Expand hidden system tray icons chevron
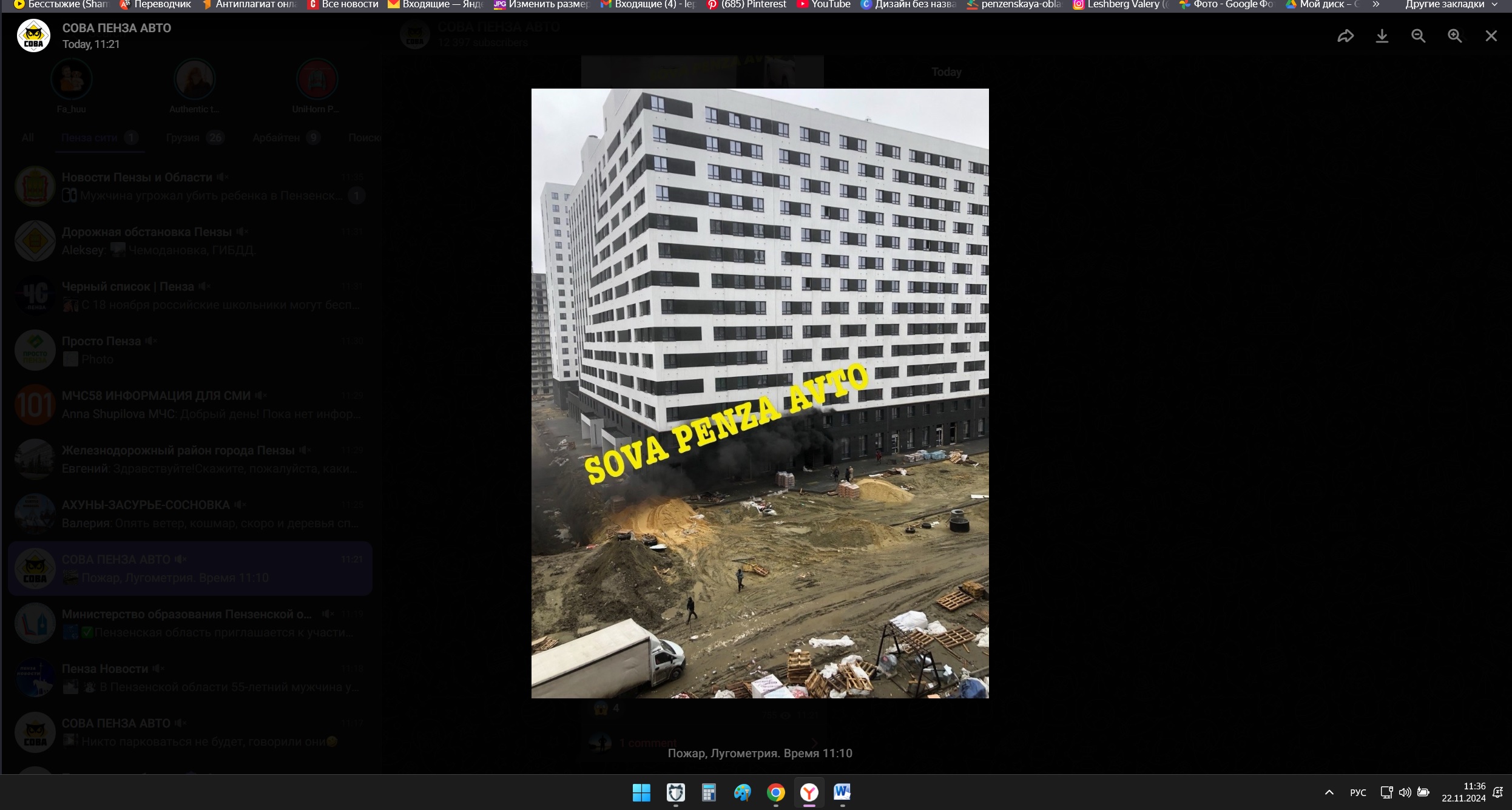Screen dimensions: 1512x810 [x=1329, y=792]
